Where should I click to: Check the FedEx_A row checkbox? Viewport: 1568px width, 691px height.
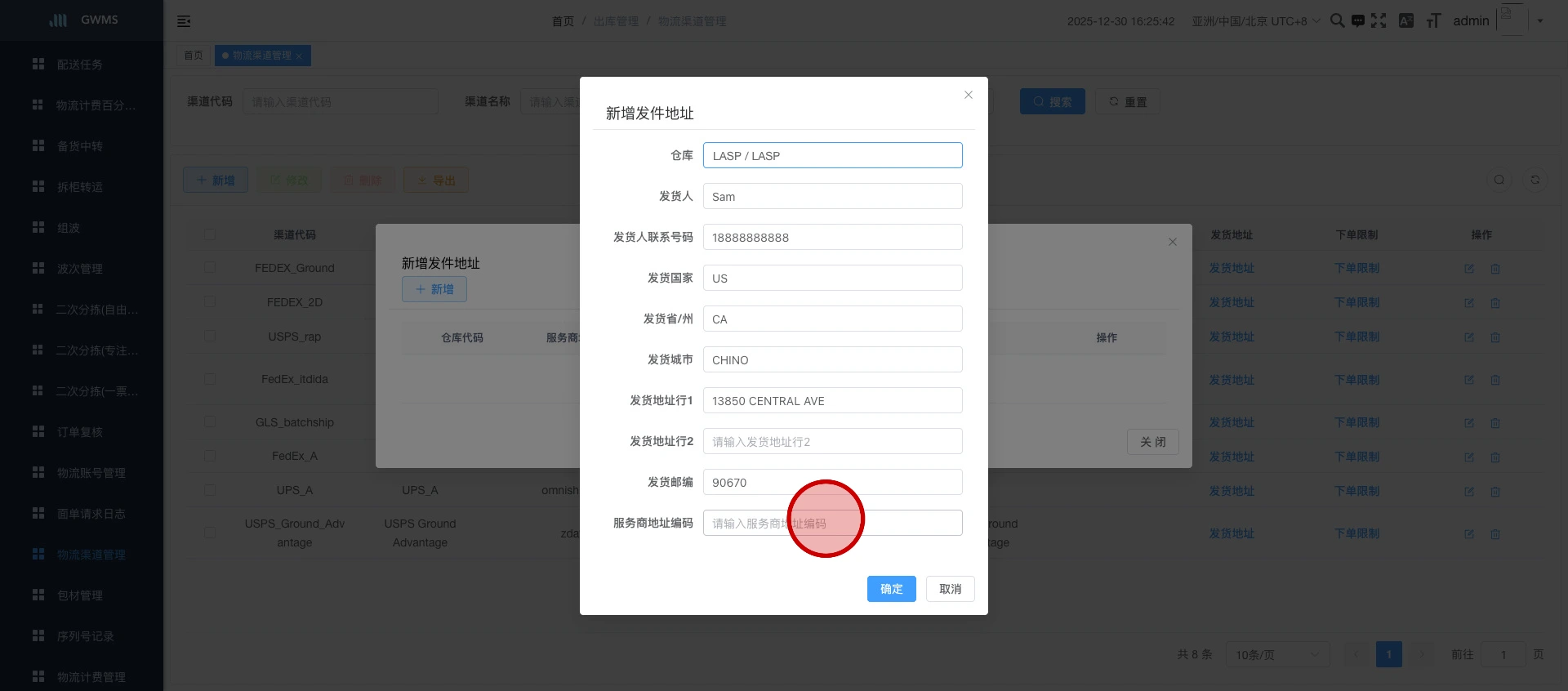tap(210, 456)
